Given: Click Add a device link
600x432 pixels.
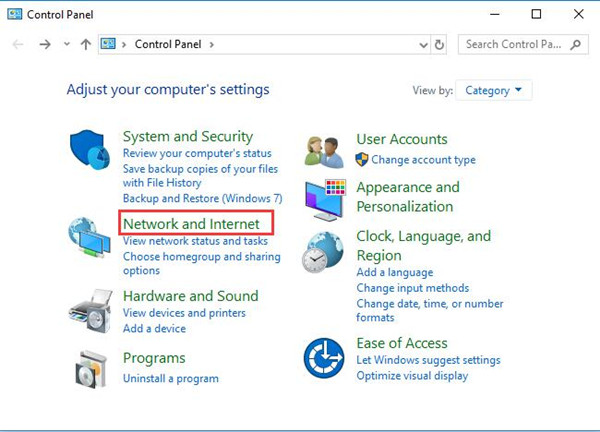Looking at the screenshot, I should tap(154, 329).
